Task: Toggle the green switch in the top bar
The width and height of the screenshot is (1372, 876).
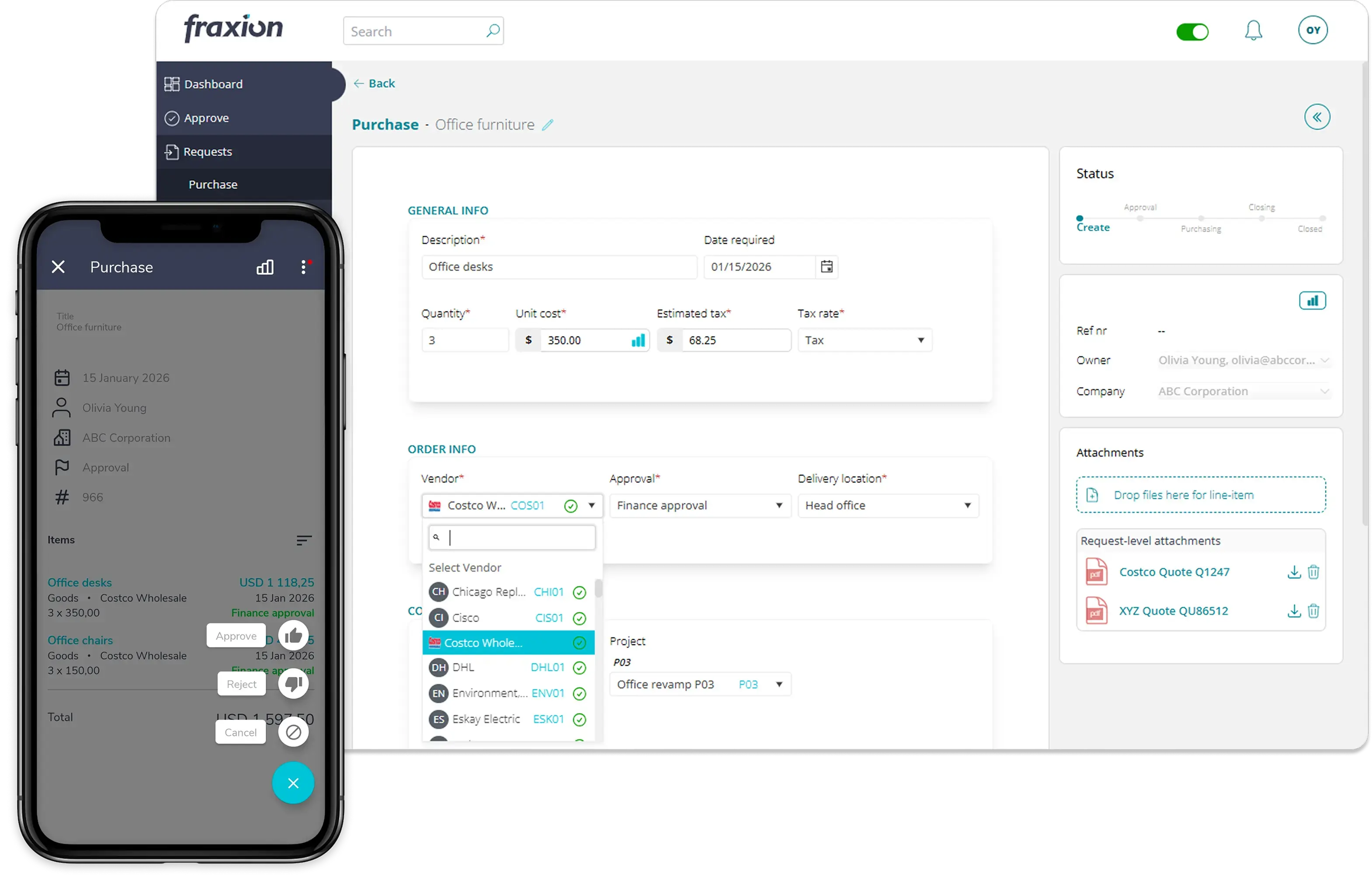Action: [x=1192, y=32]
